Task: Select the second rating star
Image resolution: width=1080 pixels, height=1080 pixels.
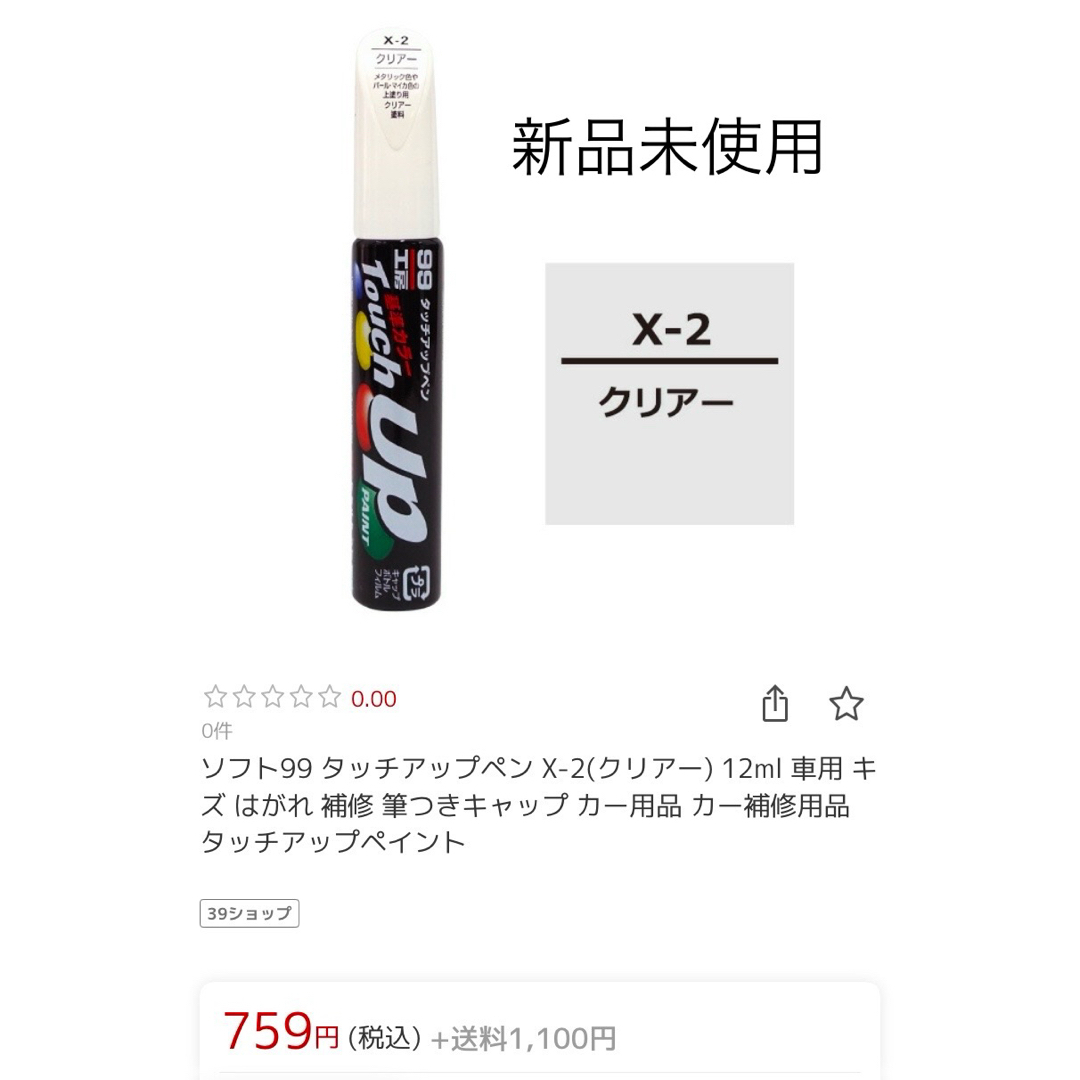Action: point(244,697)
